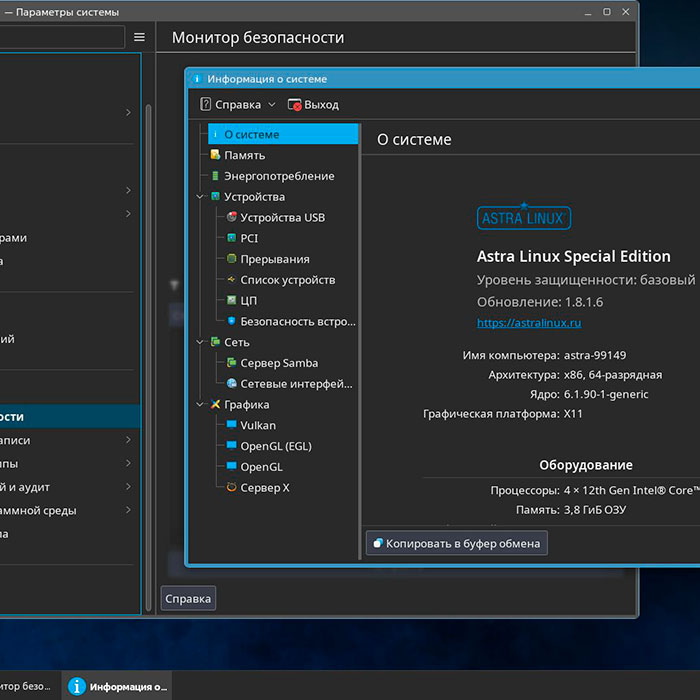This screenshot has height=700, width=700.
Task: Switch to Информация о... taskbar button
Action: pos(117,686)
